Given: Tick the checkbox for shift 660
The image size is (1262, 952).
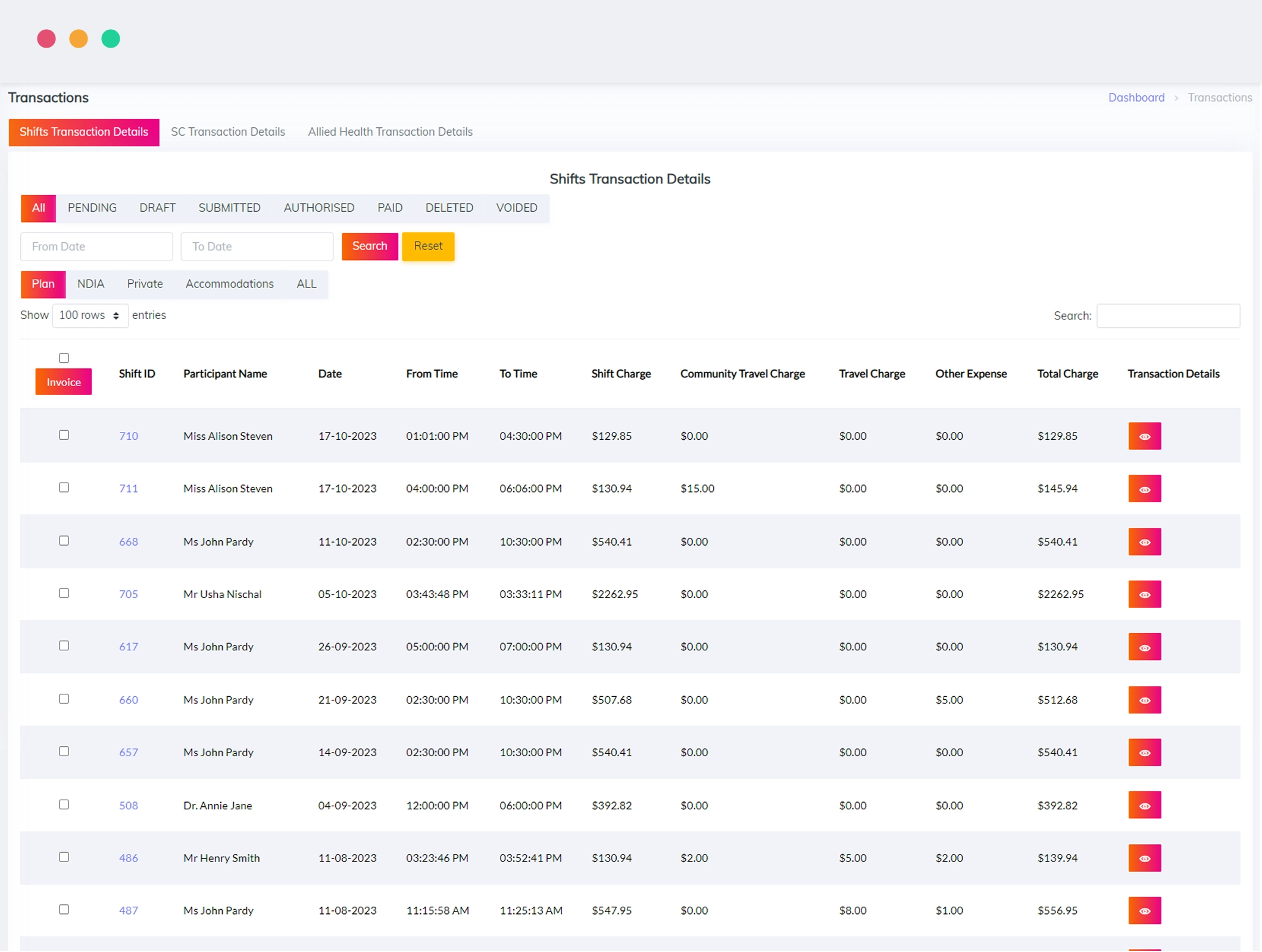Looking at the screenshot, I should point(64,699).
